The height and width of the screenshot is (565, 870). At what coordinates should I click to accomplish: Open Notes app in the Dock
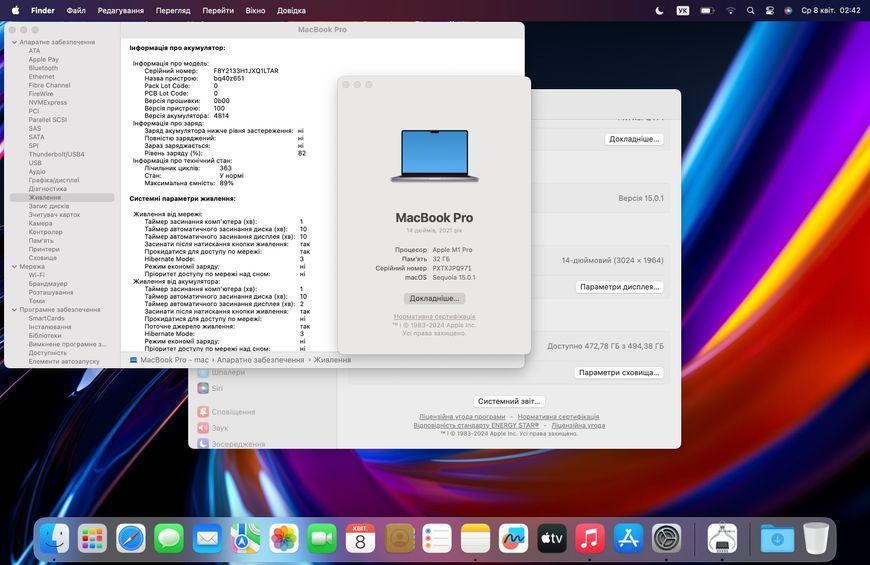click(476, 538)
